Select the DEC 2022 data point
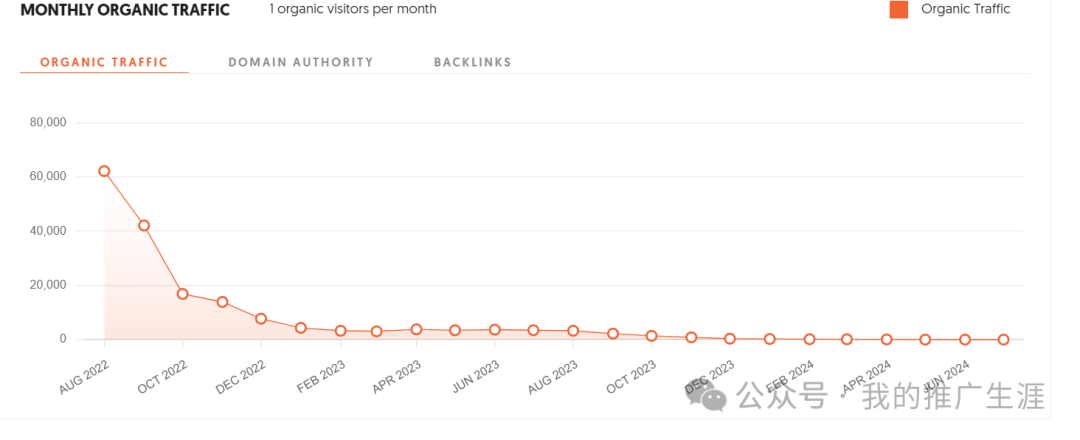 click(x=261, y=319)
